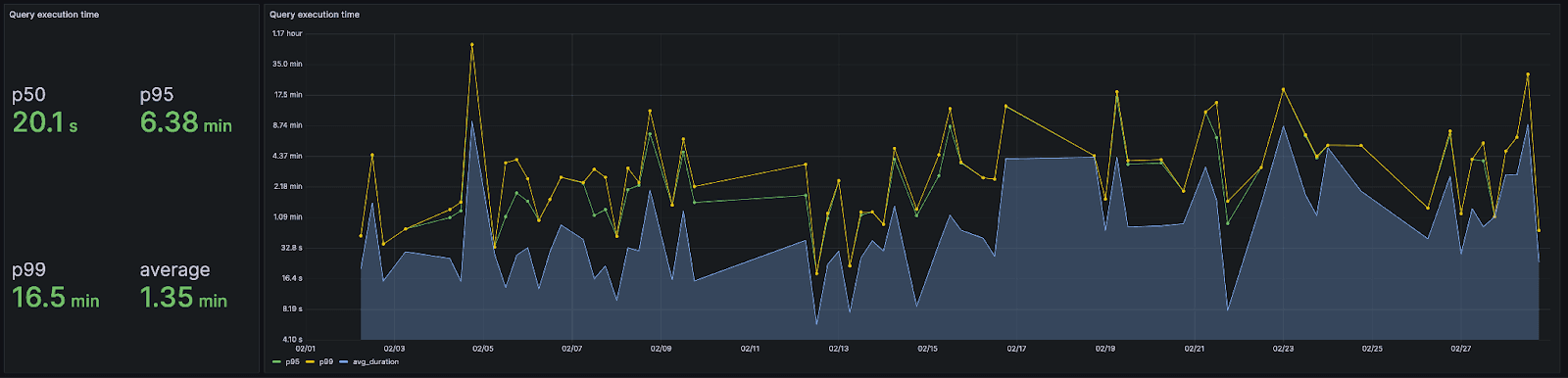Screen dimensions: 1568x378
Task: Toggle the avg_duration series in chart legend
Action: (x=375, y=362)
